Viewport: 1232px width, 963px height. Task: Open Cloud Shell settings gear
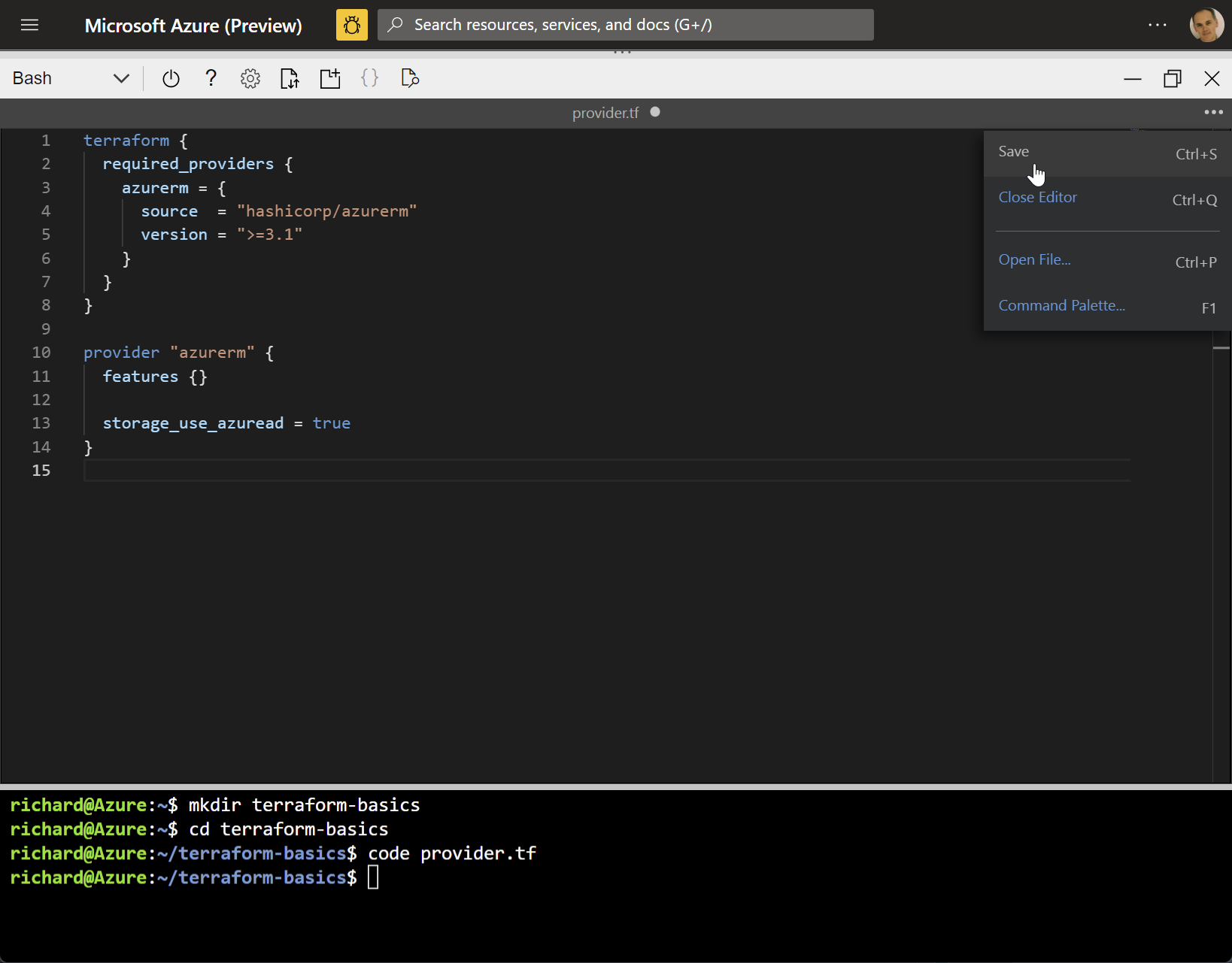click(250, 78)
